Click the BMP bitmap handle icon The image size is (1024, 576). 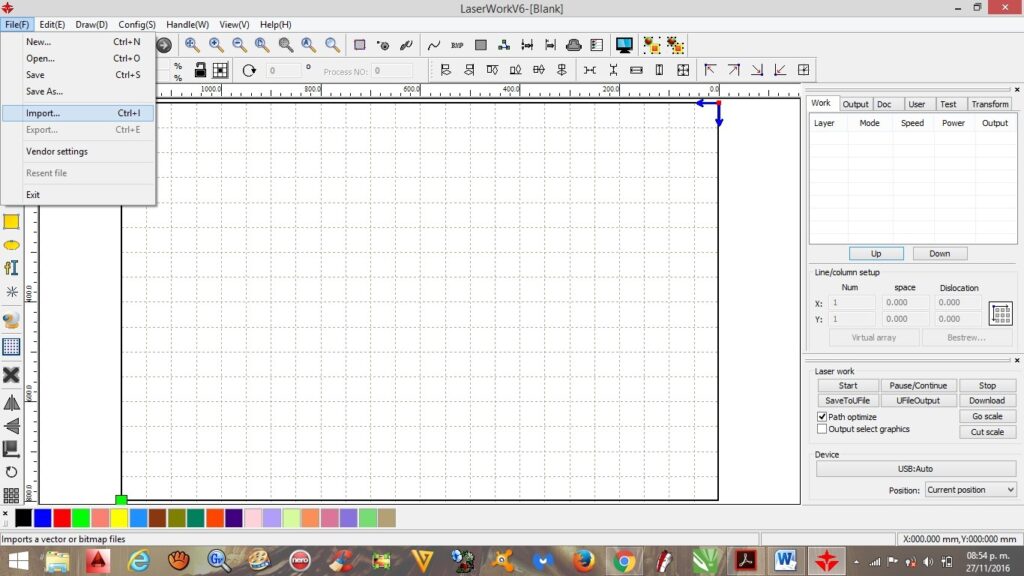pos(457,45)
